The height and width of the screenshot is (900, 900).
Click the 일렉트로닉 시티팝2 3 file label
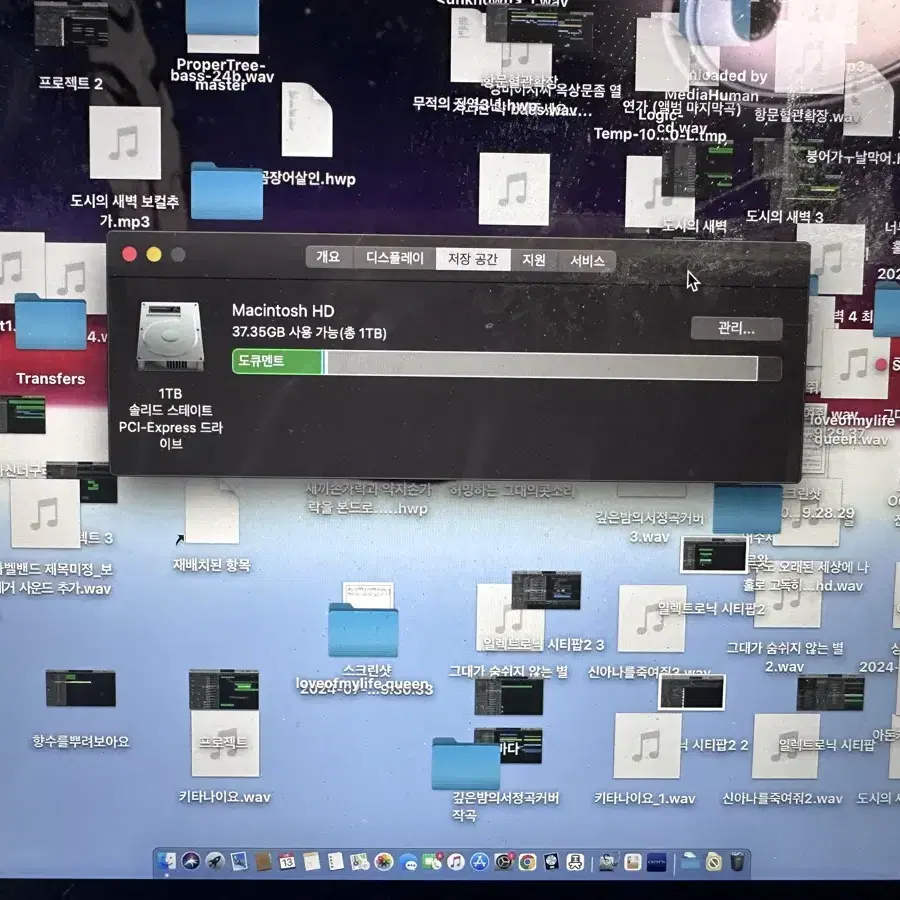(543, 645)
